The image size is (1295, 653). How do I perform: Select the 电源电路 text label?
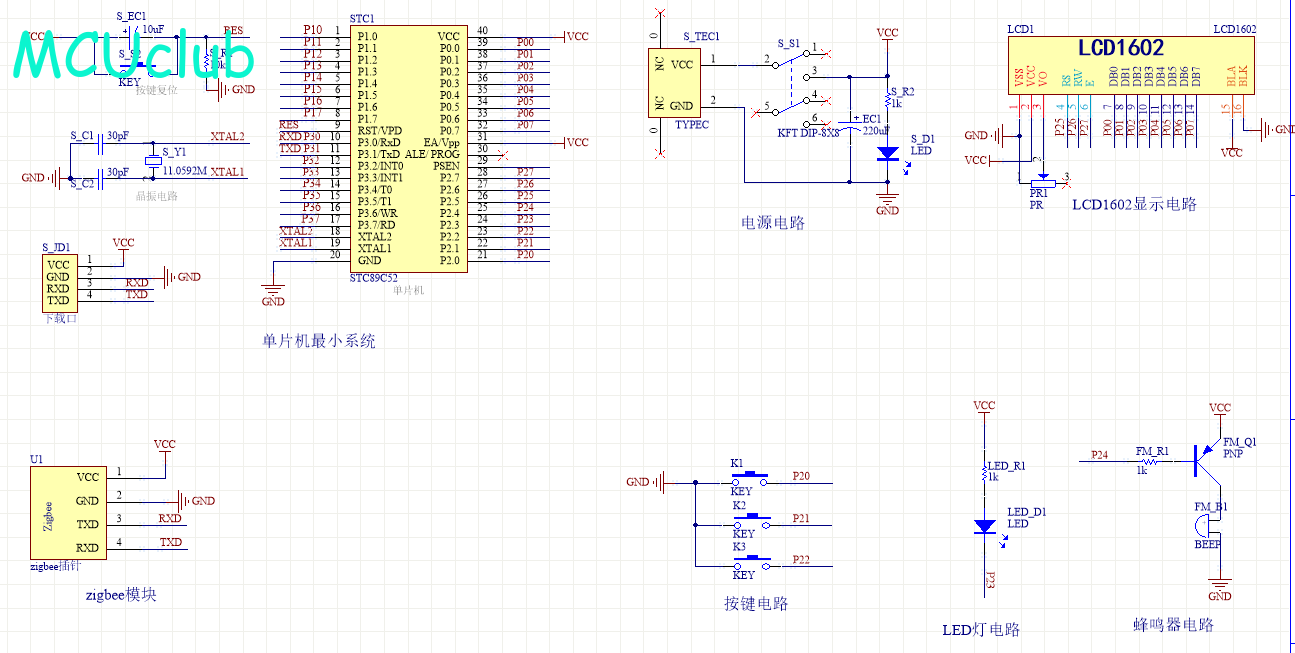click(x=772, y=223)
